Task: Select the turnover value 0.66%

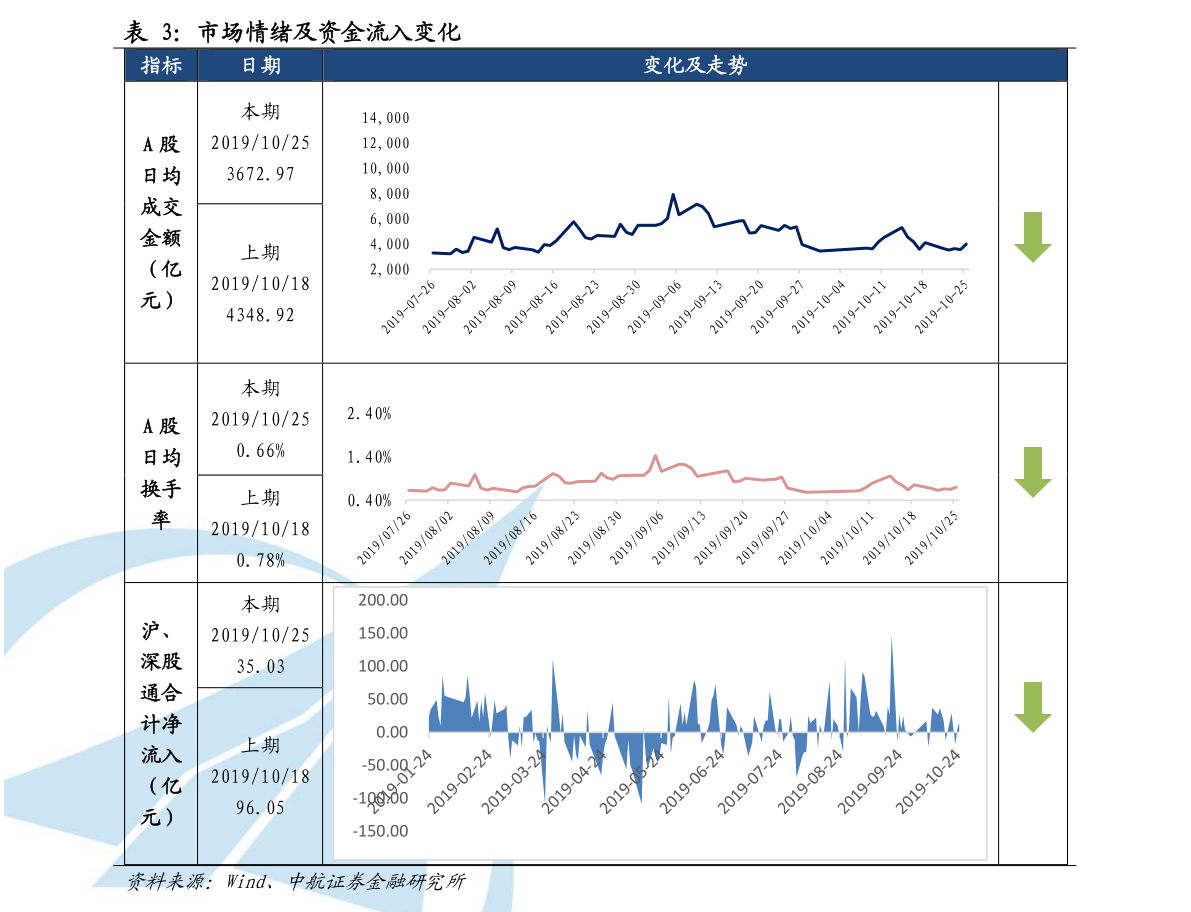Action: pyautogui.click(x=261, y=450)
